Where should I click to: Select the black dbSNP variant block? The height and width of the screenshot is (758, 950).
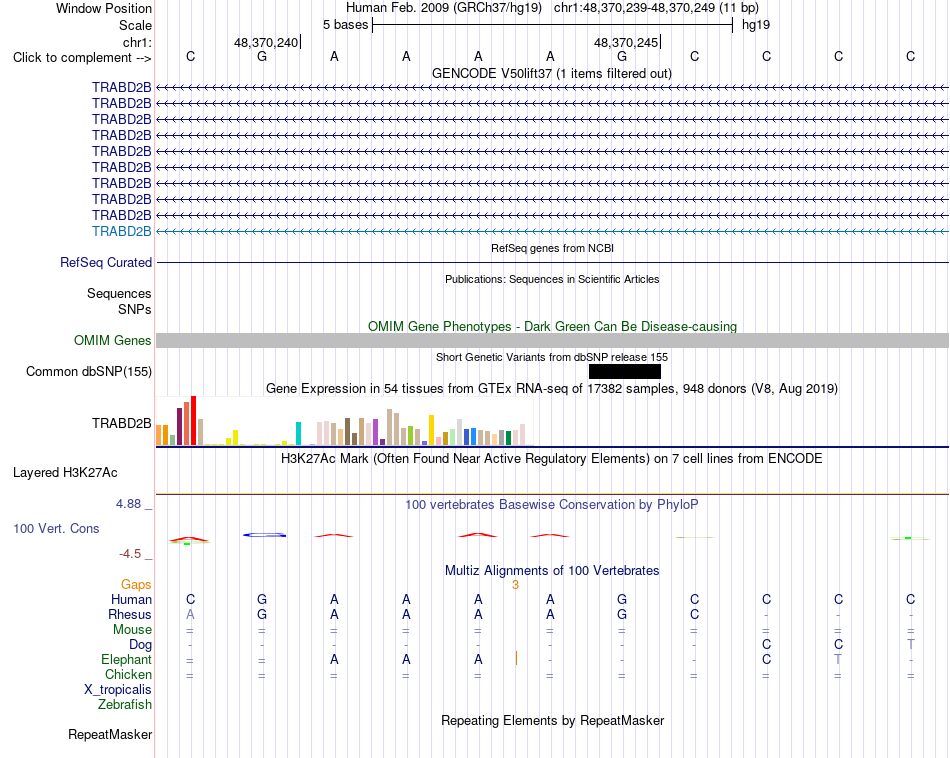(x=625, y=371)
